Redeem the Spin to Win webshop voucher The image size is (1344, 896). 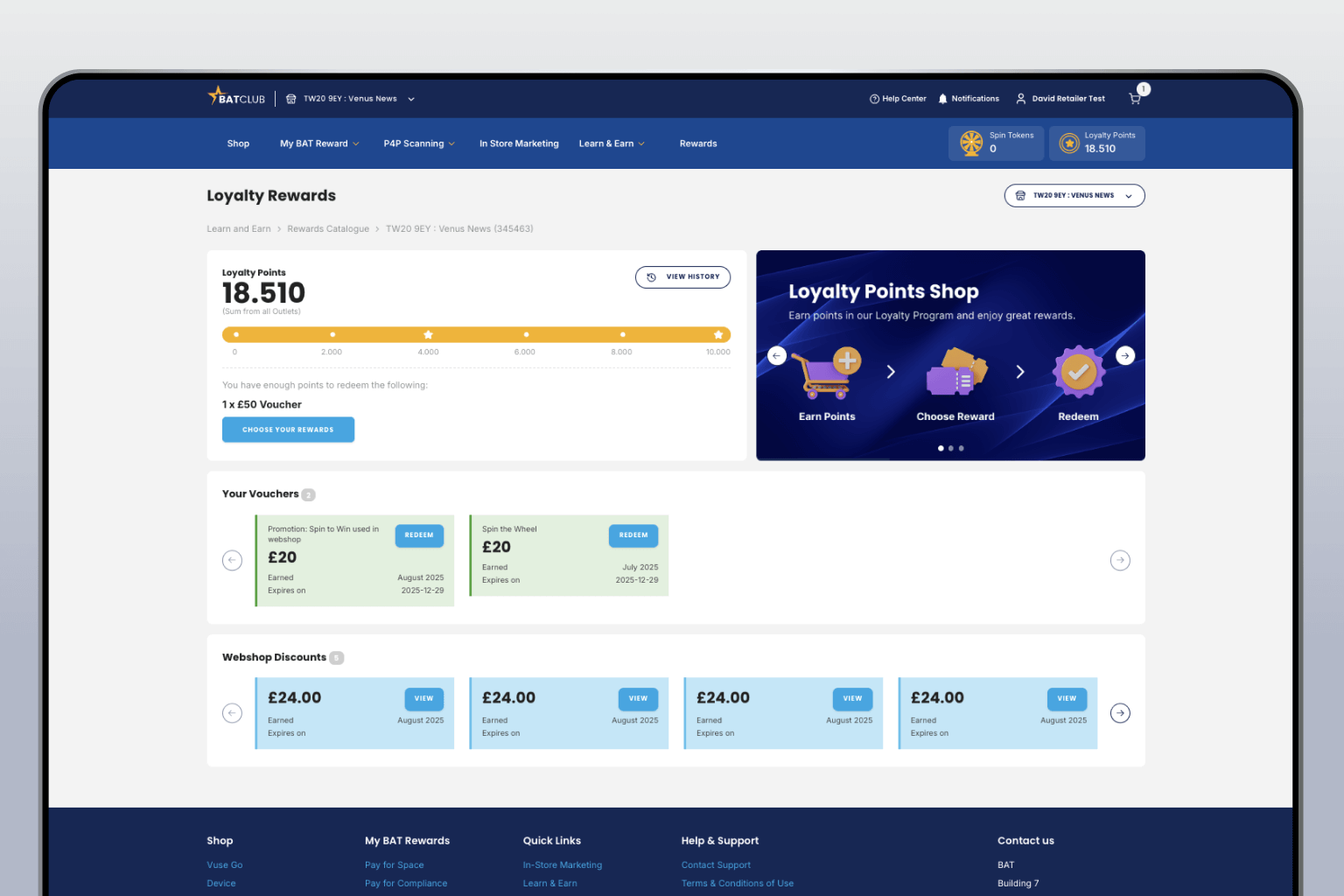point(419,535)
